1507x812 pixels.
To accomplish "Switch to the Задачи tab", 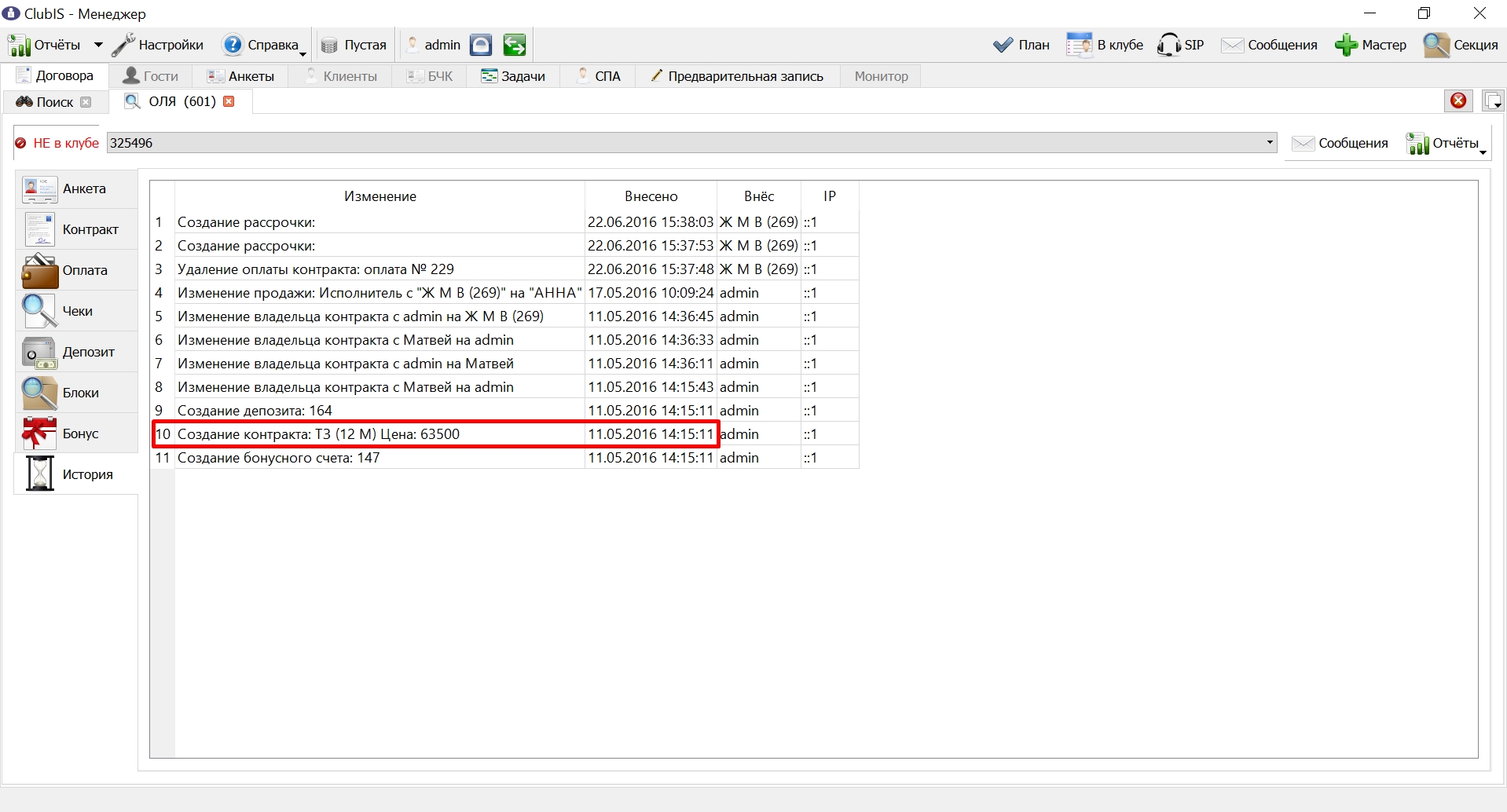I will (513, 76).
